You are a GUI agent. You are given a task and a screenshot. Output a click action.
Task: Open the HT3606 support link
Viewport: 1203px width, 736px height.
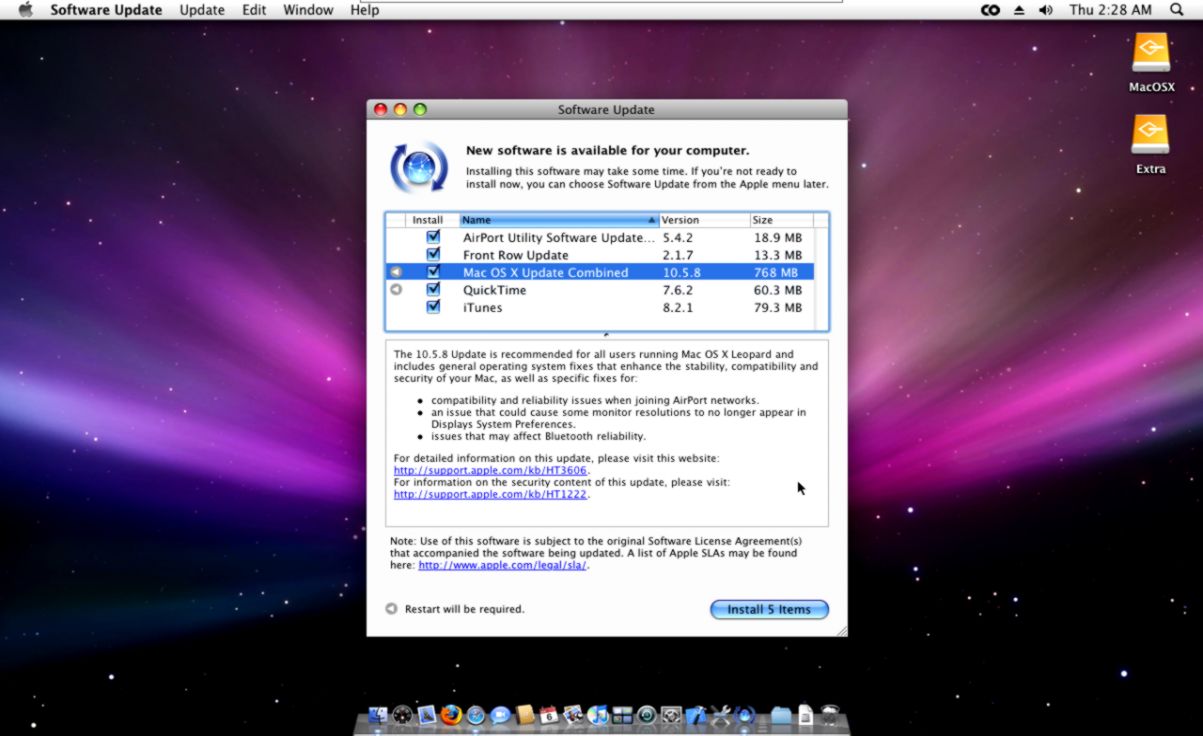click(491, 470)
